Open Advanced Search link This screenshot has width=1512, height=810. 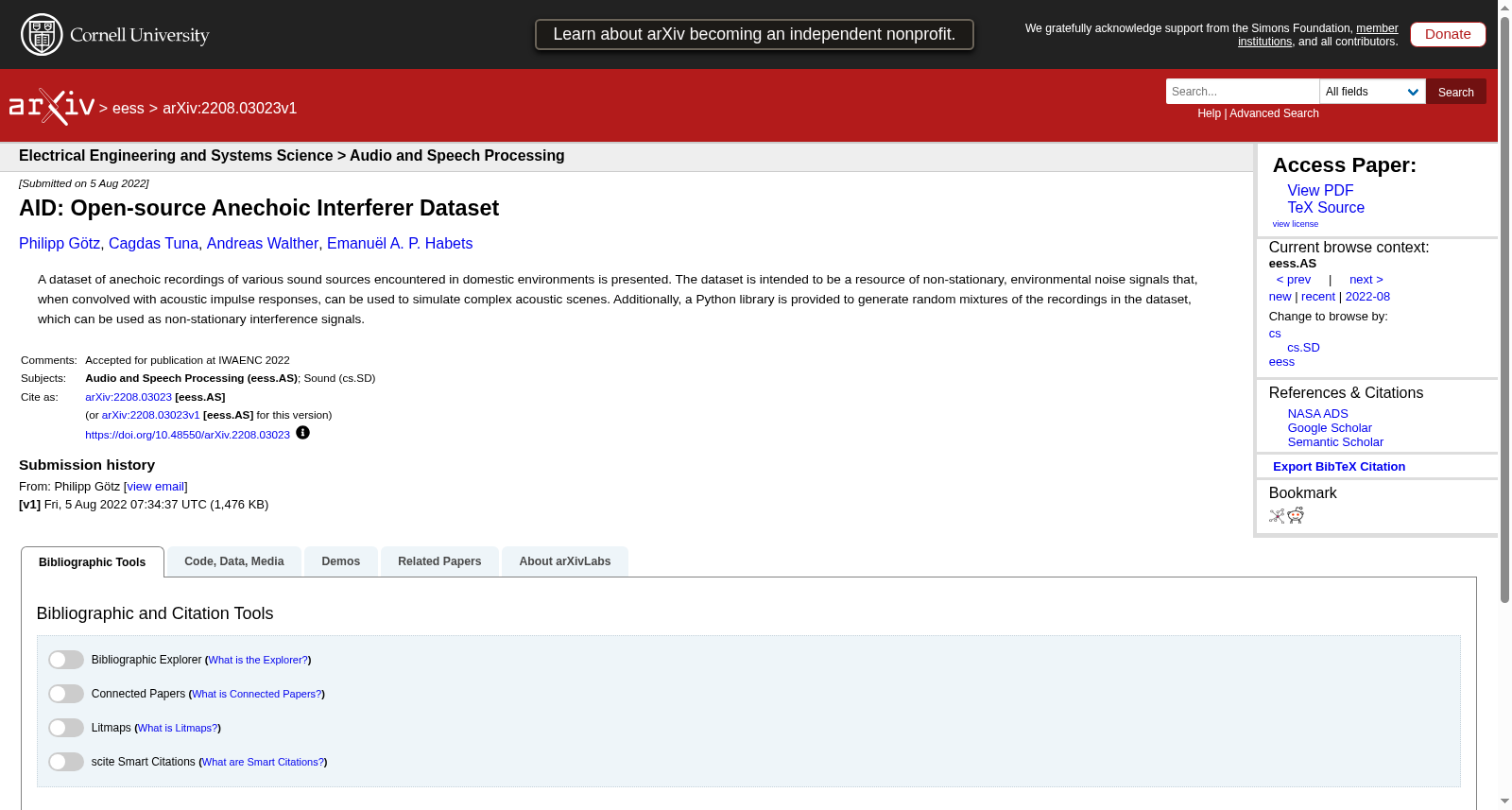[1274, 113]
